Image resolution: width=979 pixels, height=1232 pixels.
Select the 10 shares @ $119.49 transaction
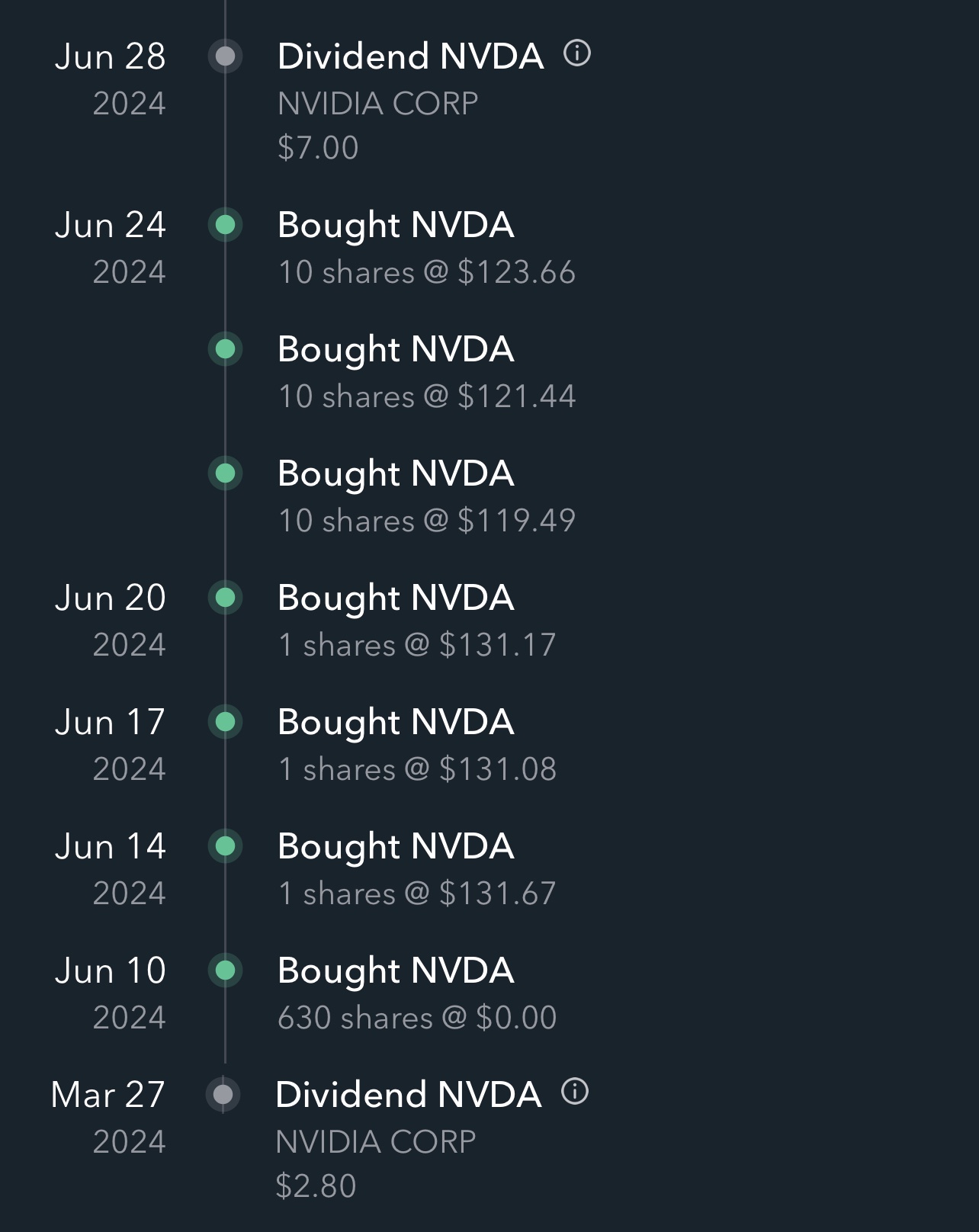426,521
